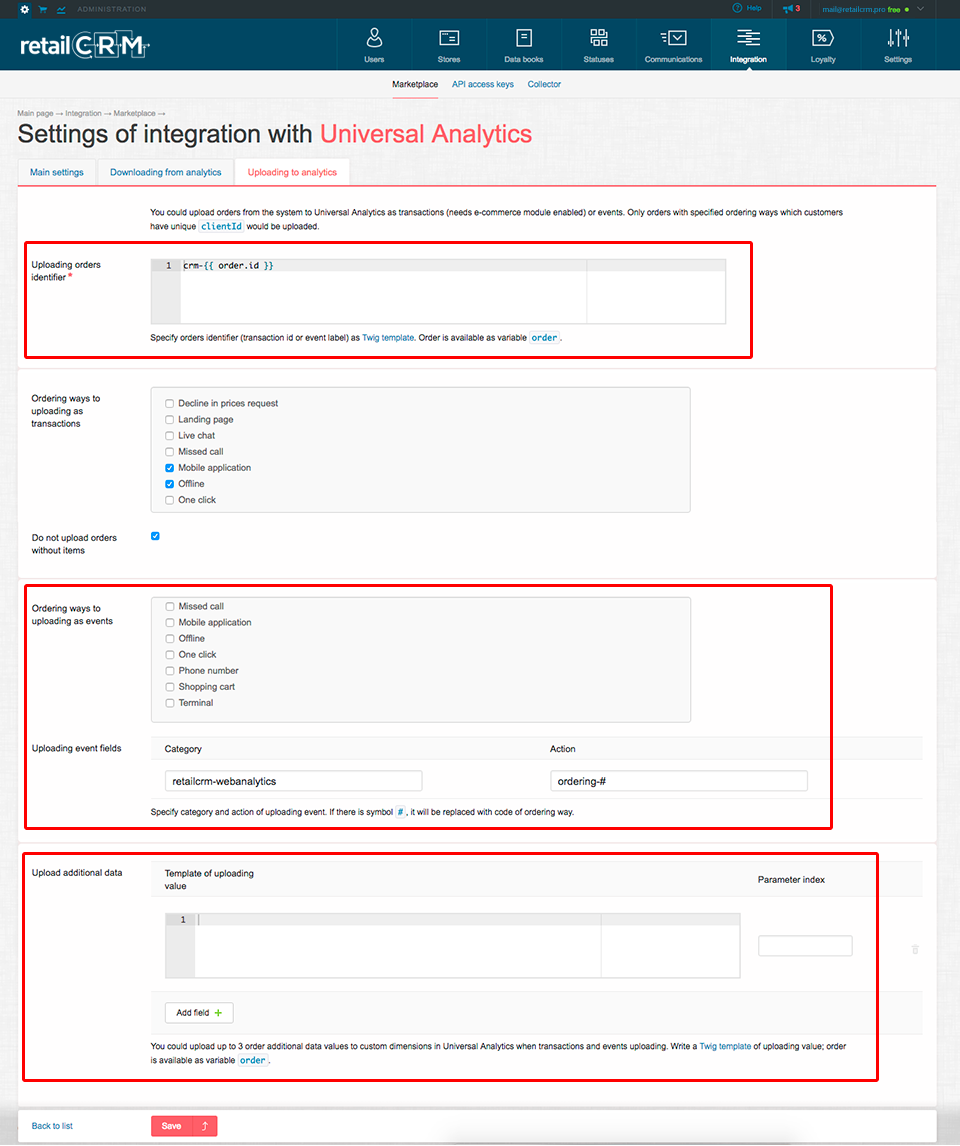This screenshot has width=960, height=1146.
Task: Open the Data books section
Action: (524, 45)
